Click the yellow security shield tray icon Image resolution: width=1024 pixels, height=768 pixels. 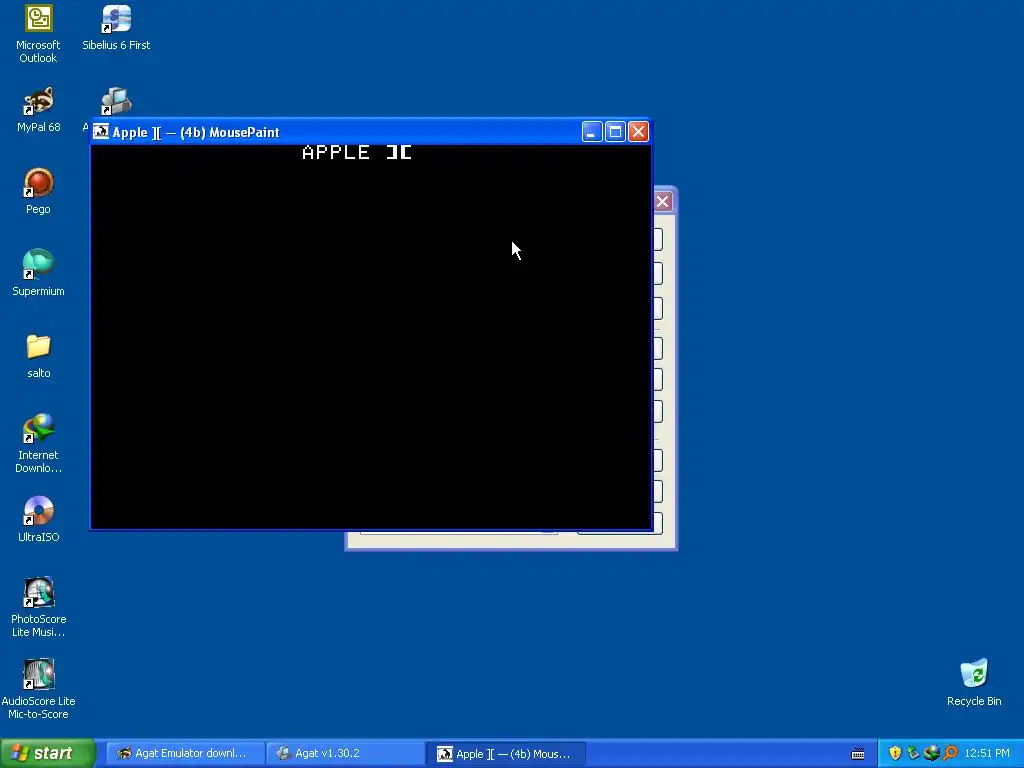pyautogui.click(x=895, y=753)
